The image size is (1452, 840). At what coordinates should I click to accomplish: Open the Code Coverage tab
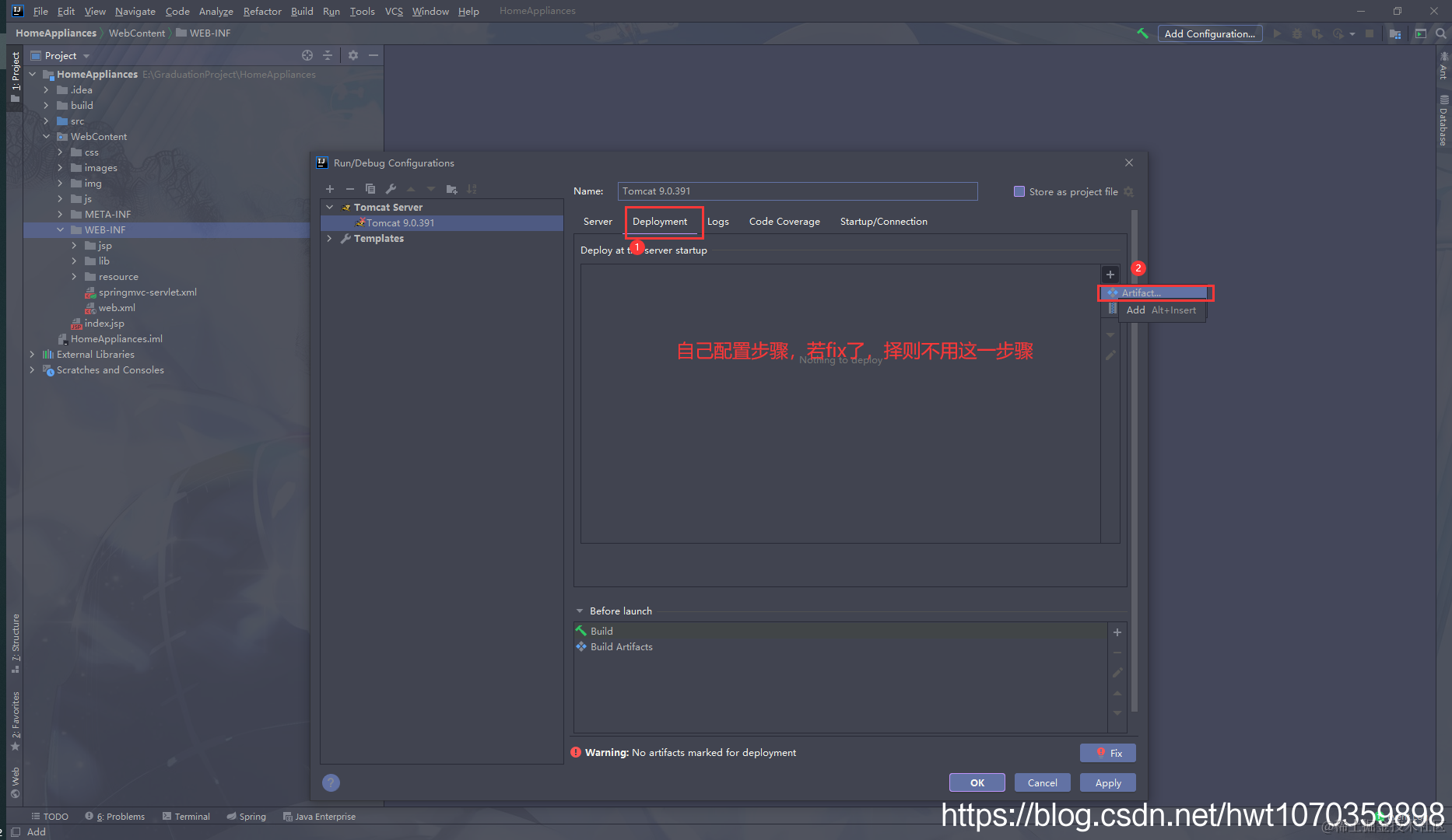(x=784, y=222)
